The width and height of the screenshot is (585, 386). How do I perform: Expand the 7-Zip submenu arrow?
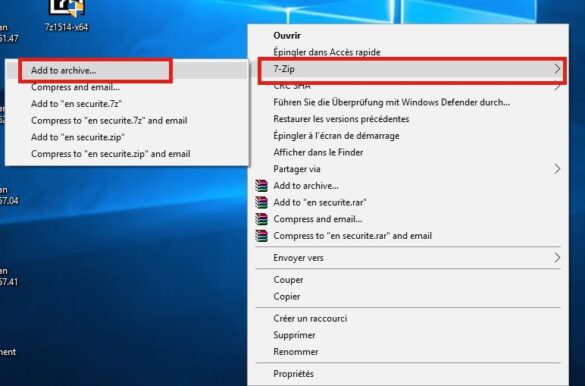557,69
